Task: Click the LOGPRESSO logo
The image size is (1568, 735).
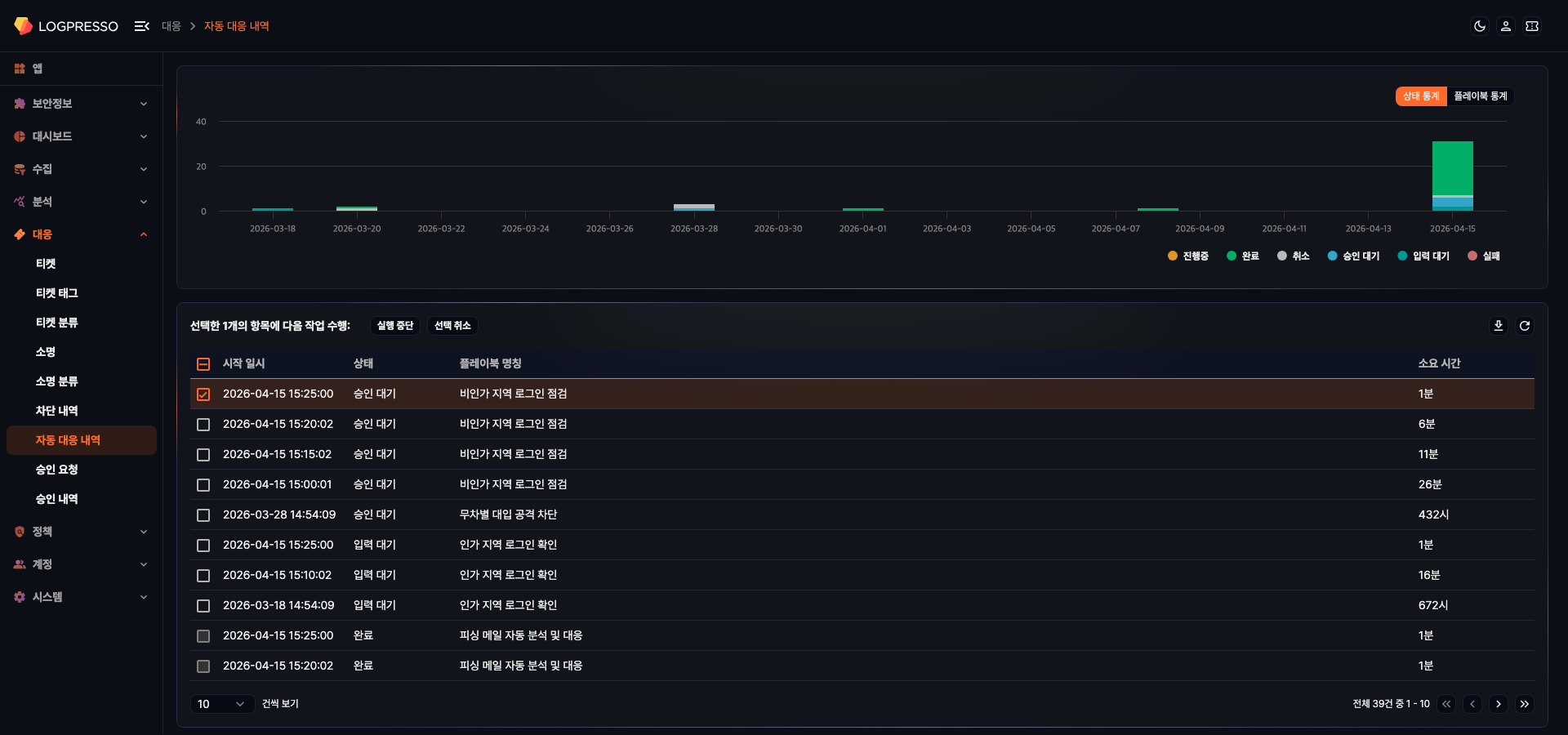Action: 66,26
